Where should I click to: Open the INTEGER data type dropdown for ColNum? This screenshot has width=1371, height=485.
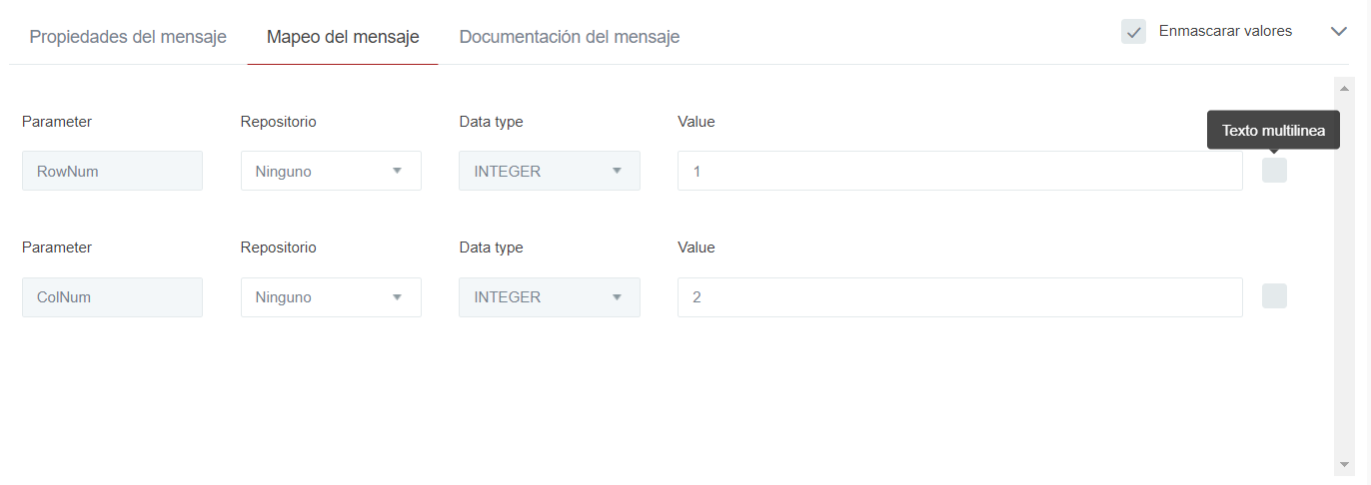pos(549,297)
